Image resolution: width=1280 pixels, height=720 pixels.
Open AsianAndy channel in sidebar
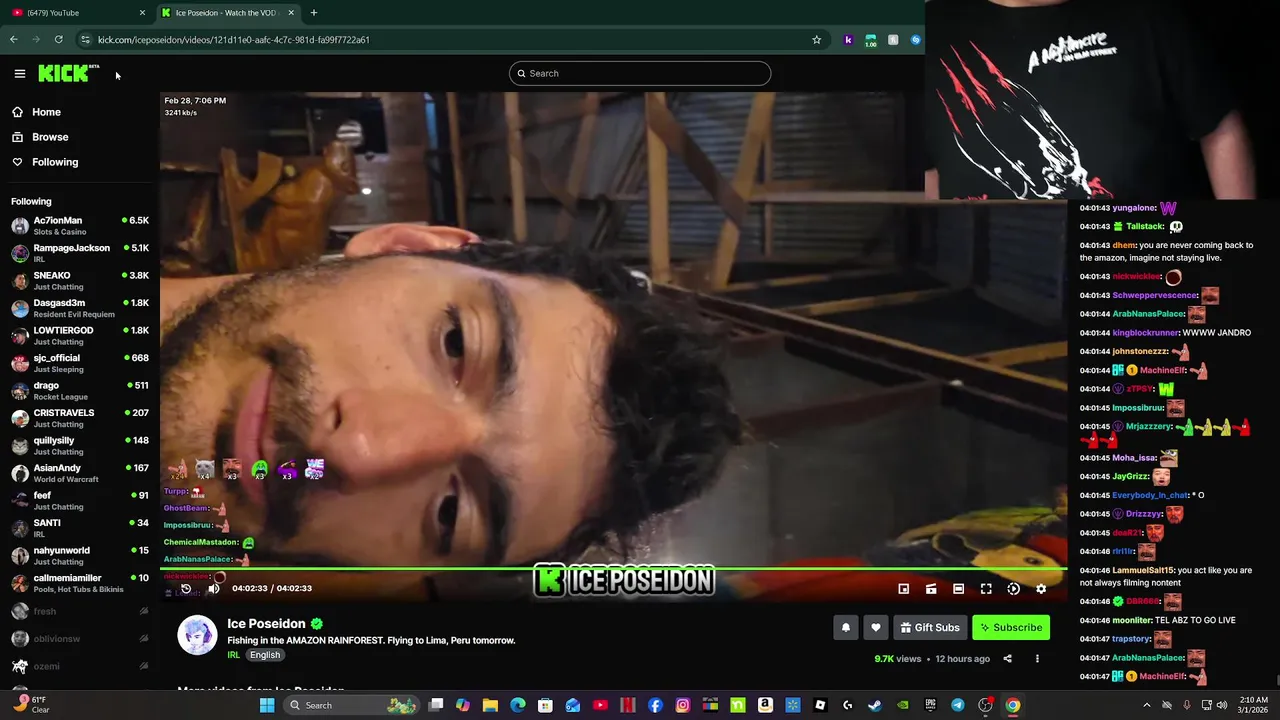click(80, 473)
